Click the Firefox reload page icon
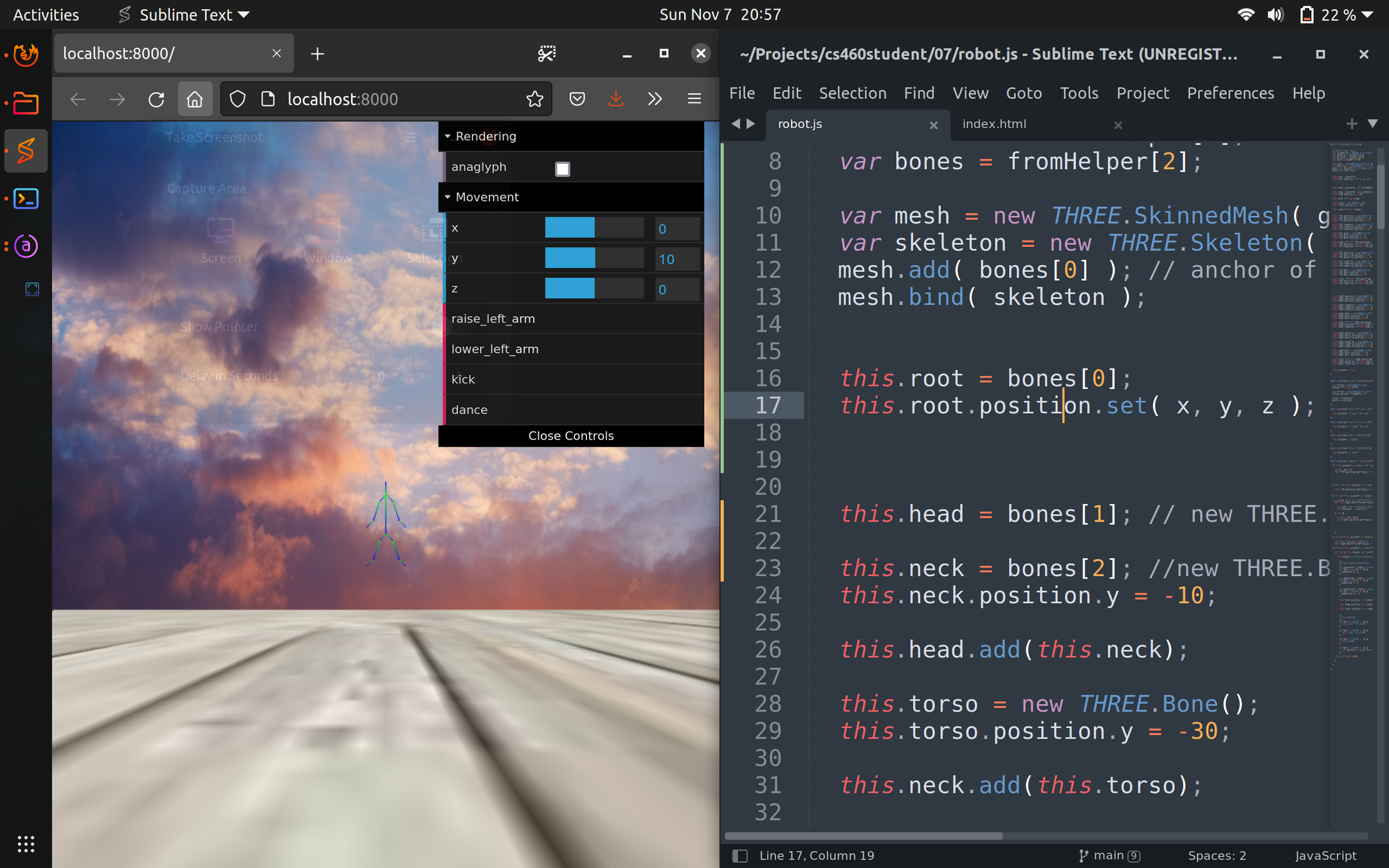This screenshot has width=1389, height=868. coord(156,99)
